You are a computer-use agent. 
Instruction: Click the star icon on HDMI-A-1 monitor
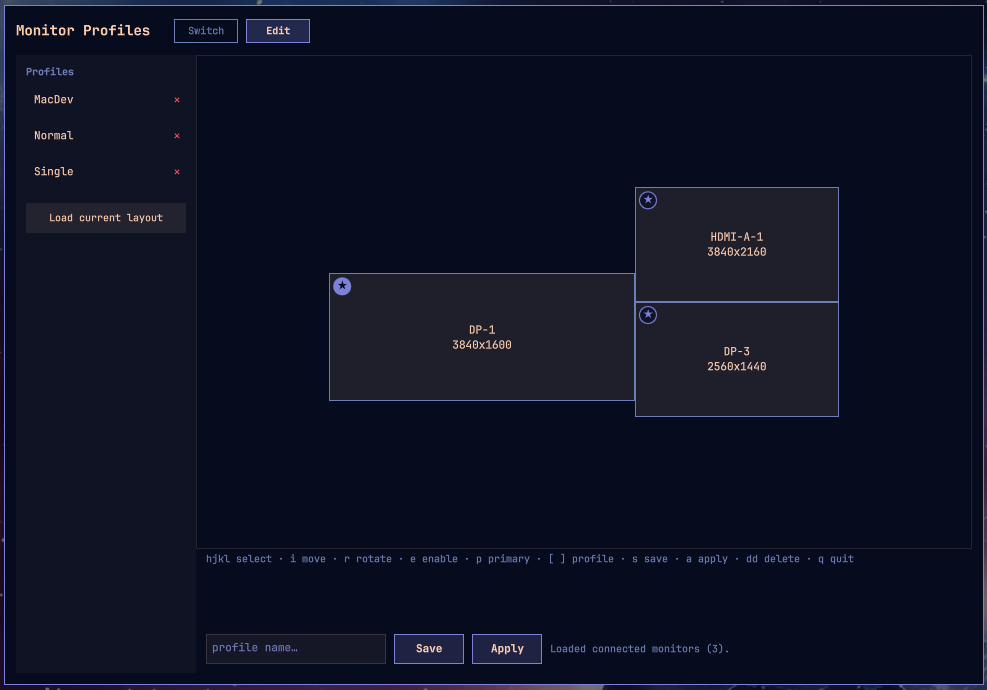(x=648, y=200)
